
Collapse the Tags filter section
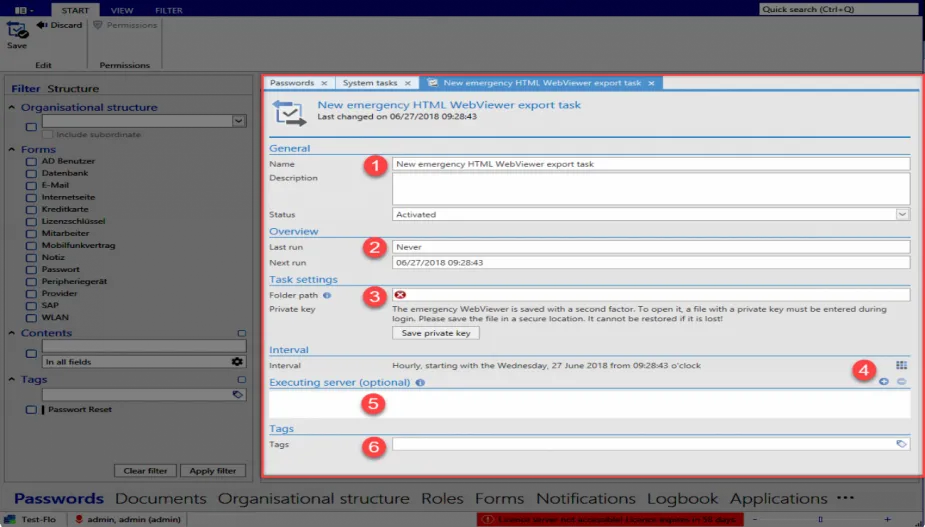(11, 379)
